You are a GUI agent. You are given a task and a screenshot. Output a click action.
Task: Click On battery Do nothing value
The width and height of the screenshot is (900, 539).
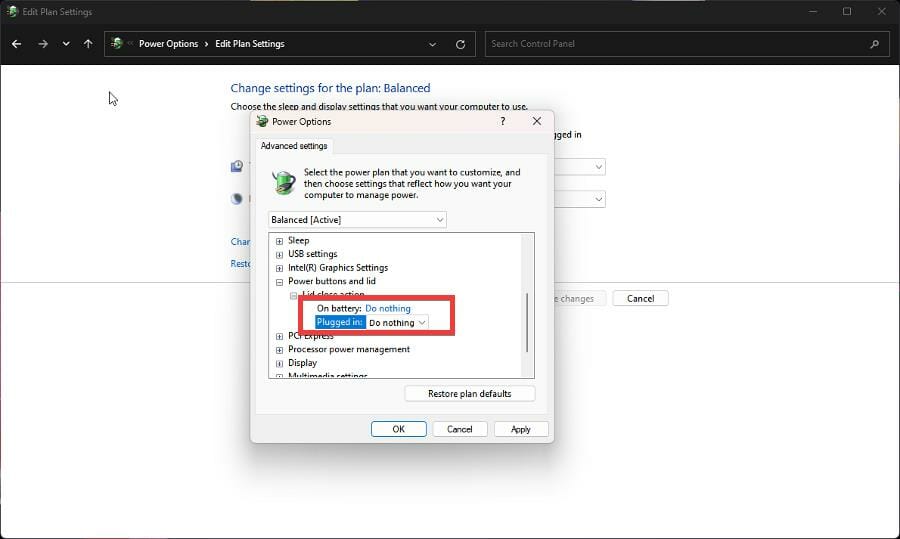pyautogui.click(x=388, y=308)
